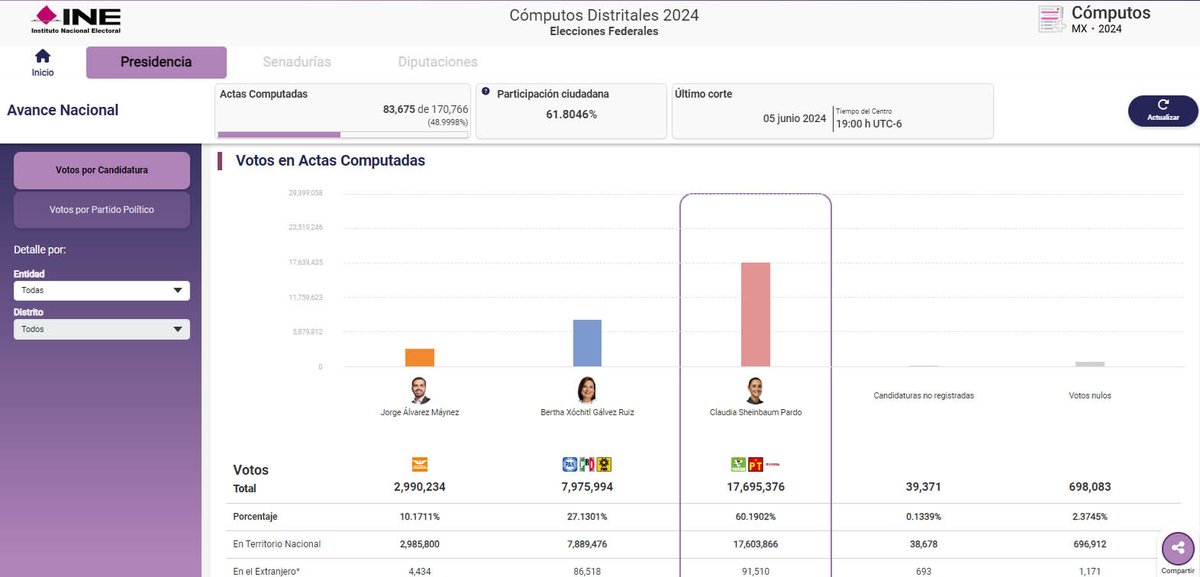Viewport: 1200px width, 577px height.
Task: Click total votes 2,990,234
Action: pyautogui.click(x=420, y=487)
